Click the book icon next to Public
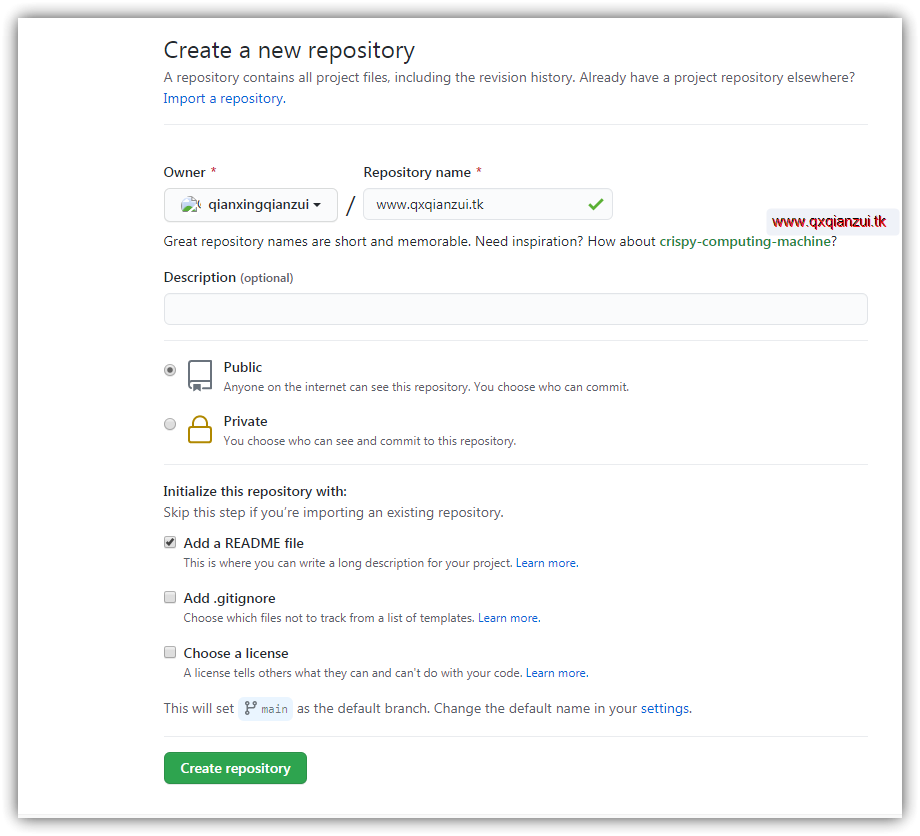Image resolution: width=920 pixels, height=836 pixels. click(199, 374)
